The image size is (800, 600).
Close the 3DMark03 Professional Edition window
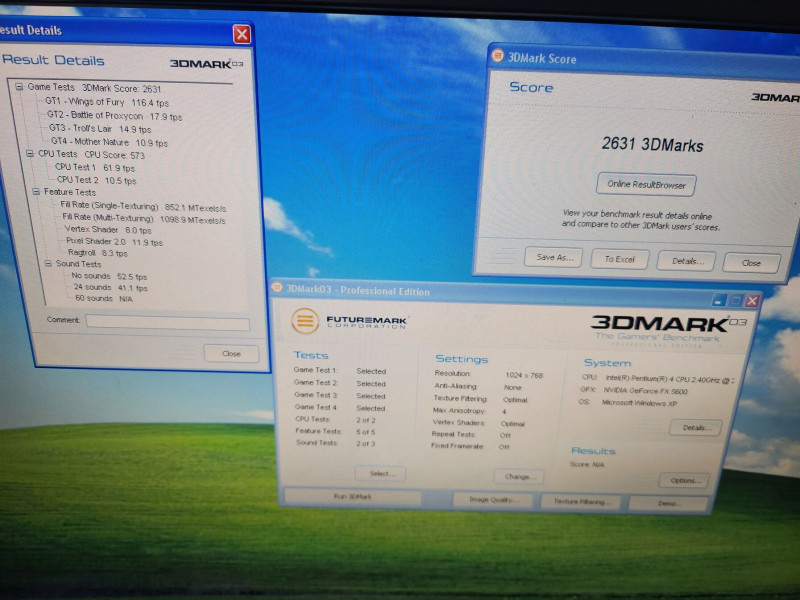coord(752,301)
